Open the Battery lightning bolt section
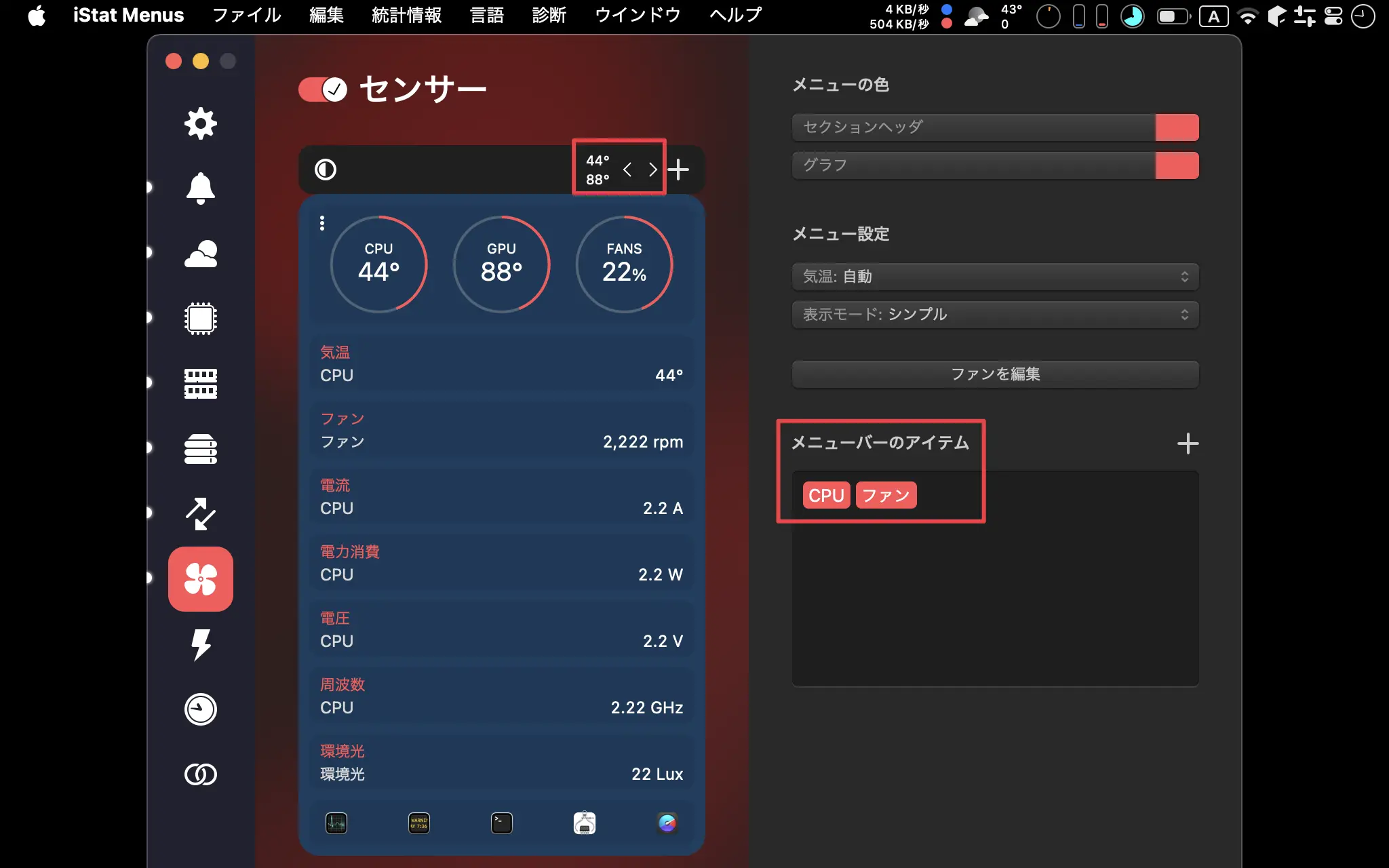 (201, 644)
